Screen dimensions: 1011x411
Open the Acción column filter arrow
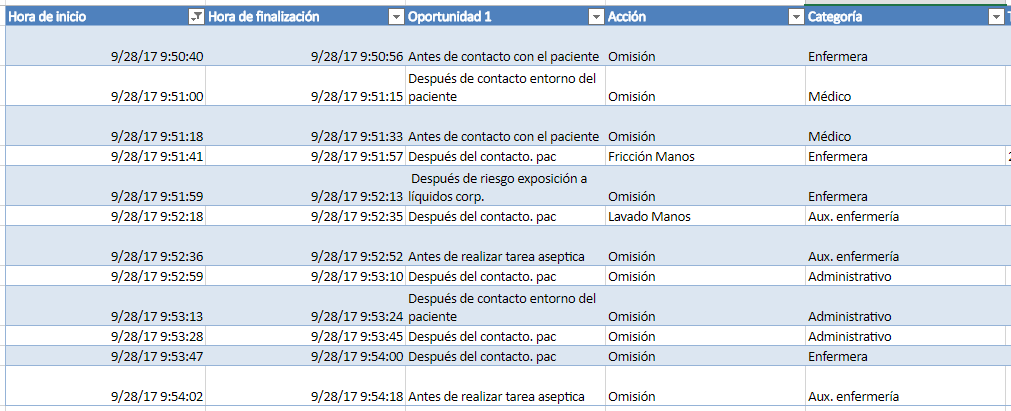pos(796,17)
